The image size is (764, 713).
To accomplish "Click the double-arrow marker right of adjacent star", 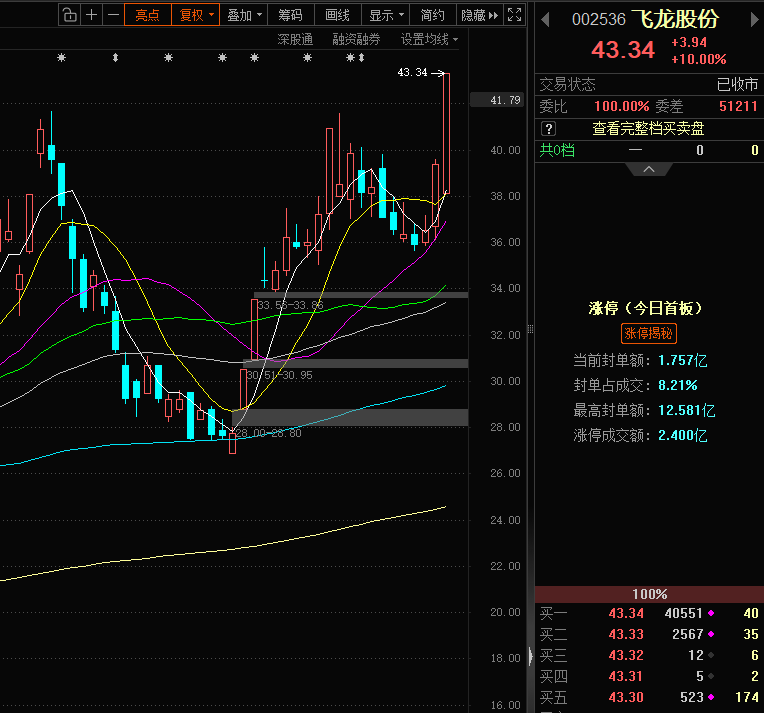I will click(x=362, y=58).
